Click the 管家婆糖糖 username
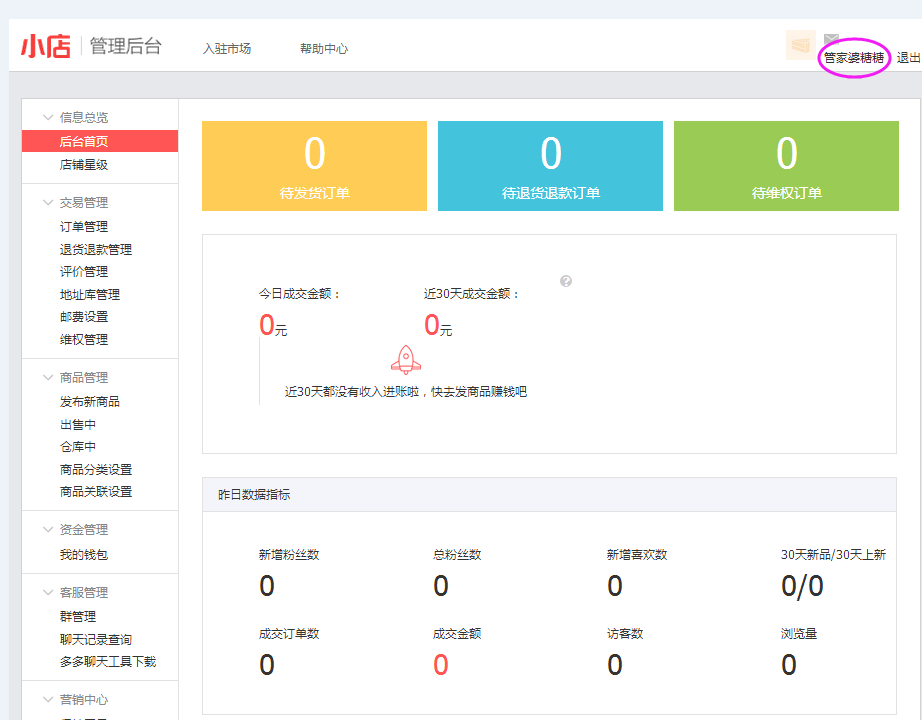 (x=854, y=58)
